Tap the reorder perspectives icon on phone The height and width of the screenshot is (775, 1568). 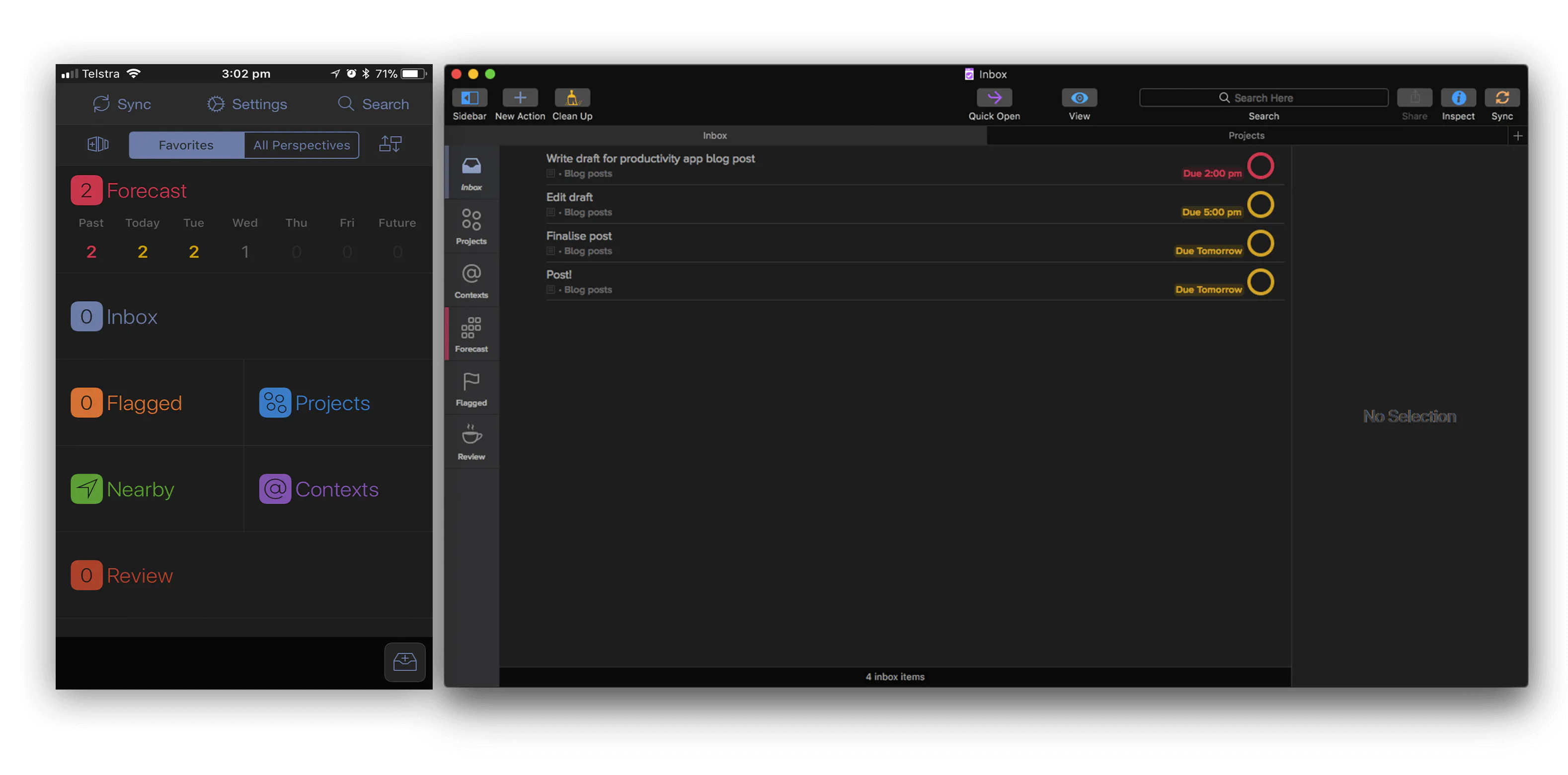390,144
